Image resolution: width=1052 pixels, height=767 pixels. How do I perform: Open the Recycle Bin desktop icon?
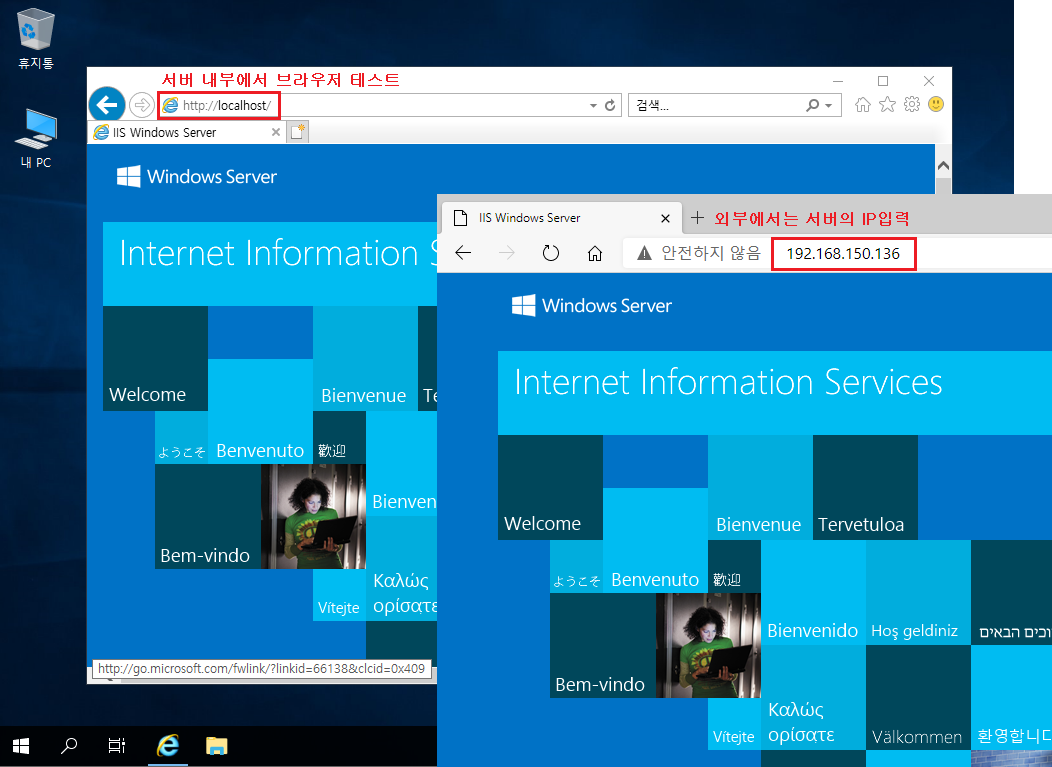click(36, 38)
